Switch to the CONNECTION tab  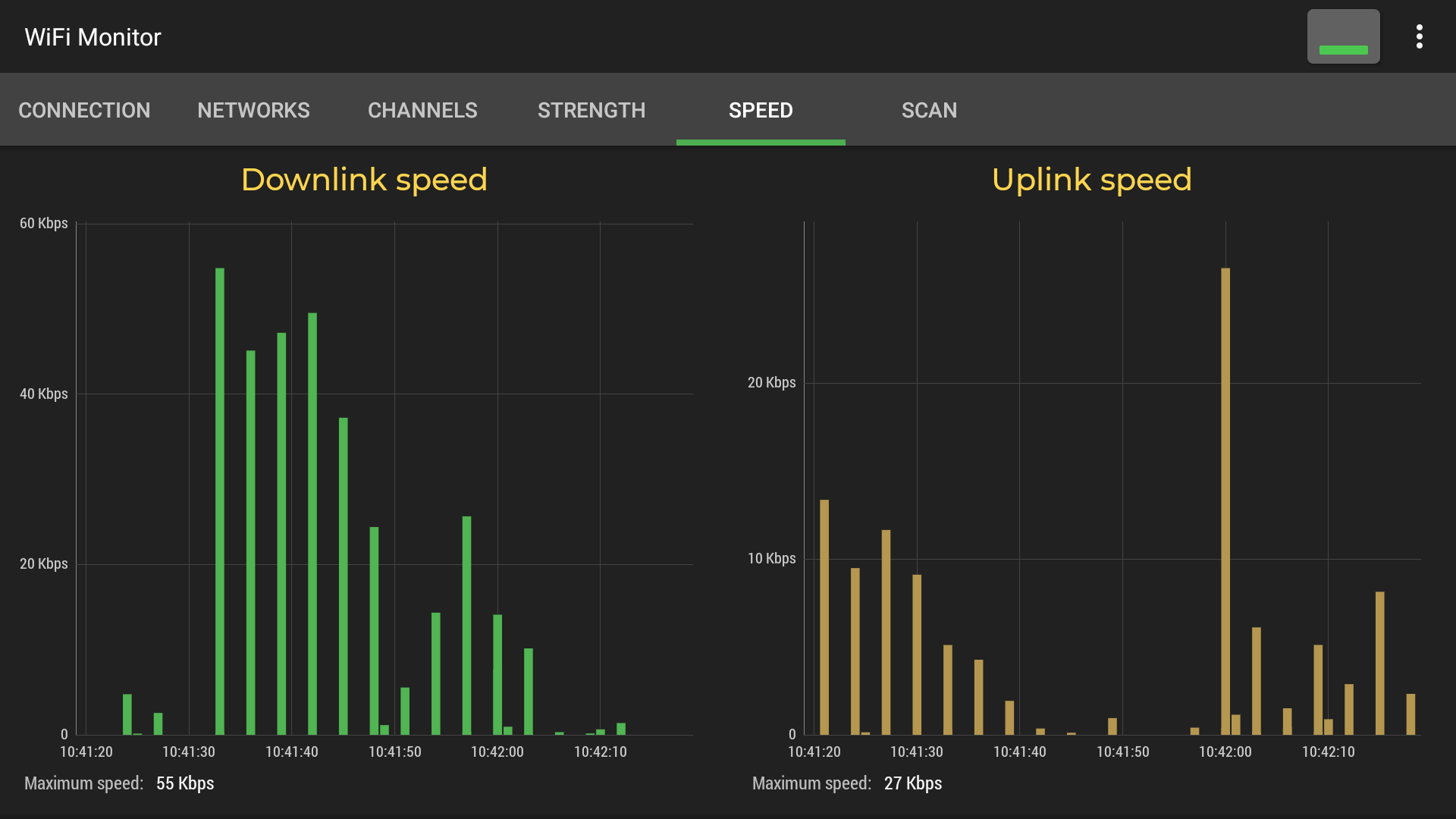(x=84, y=110)
